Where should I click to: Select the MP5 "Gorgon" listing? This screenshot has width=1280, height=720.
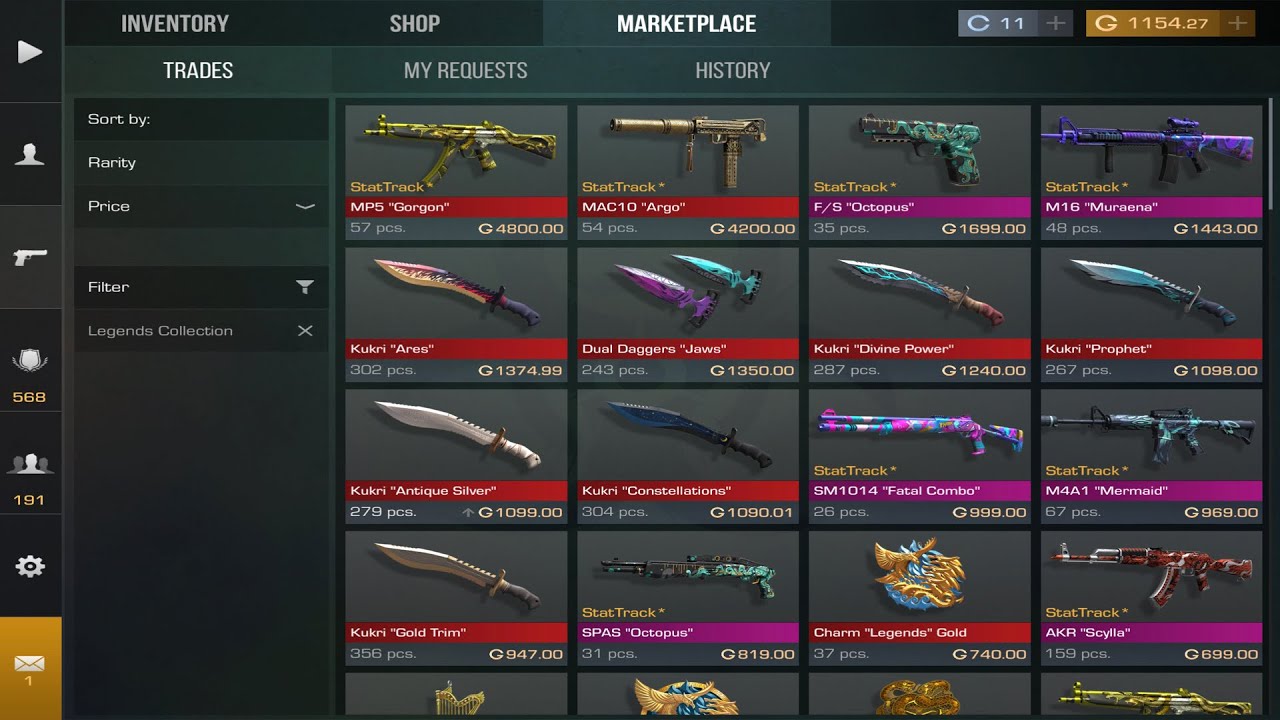(x=456, y=172)
